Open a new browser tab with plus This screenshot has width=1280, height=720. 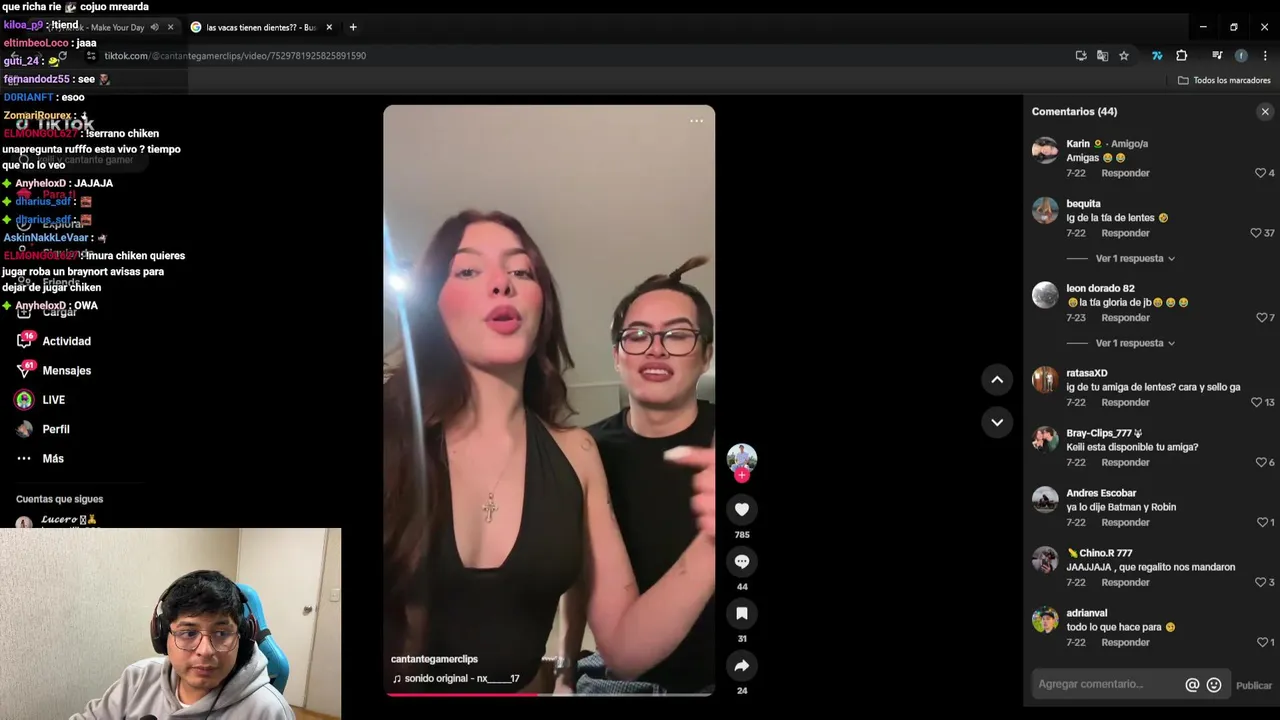[353, 27]
